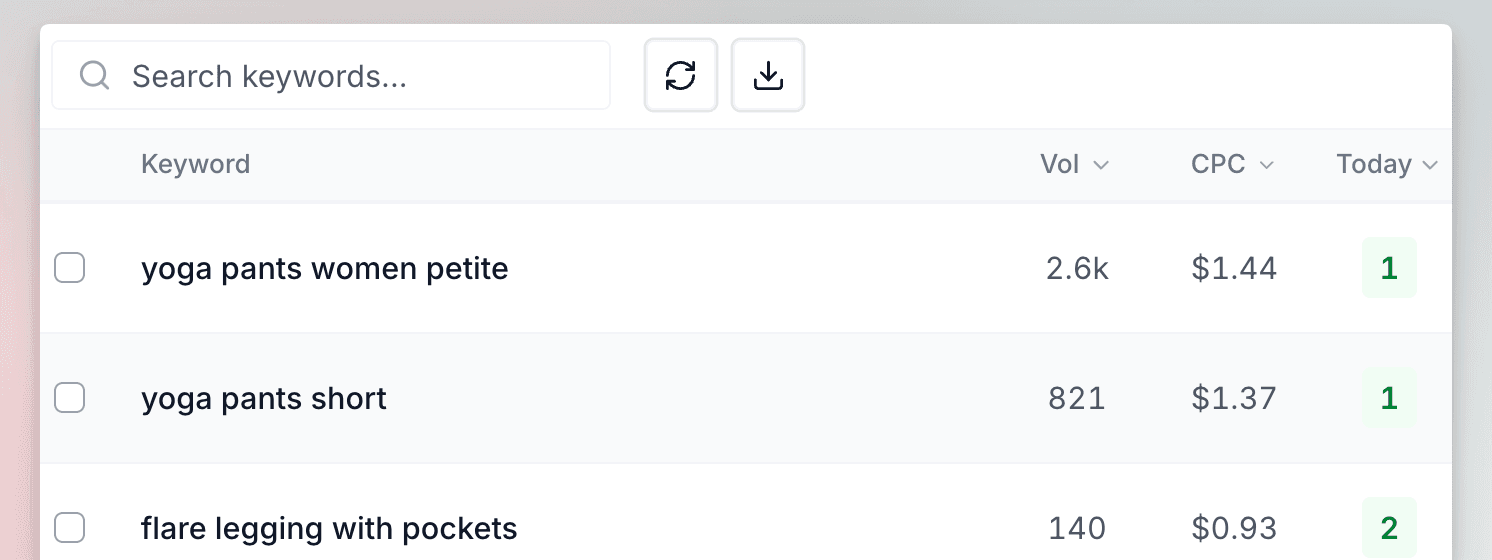Tick the yoga pants short checkbox
This screenshot has width=1492, height=560.
[x=69, y=398]
